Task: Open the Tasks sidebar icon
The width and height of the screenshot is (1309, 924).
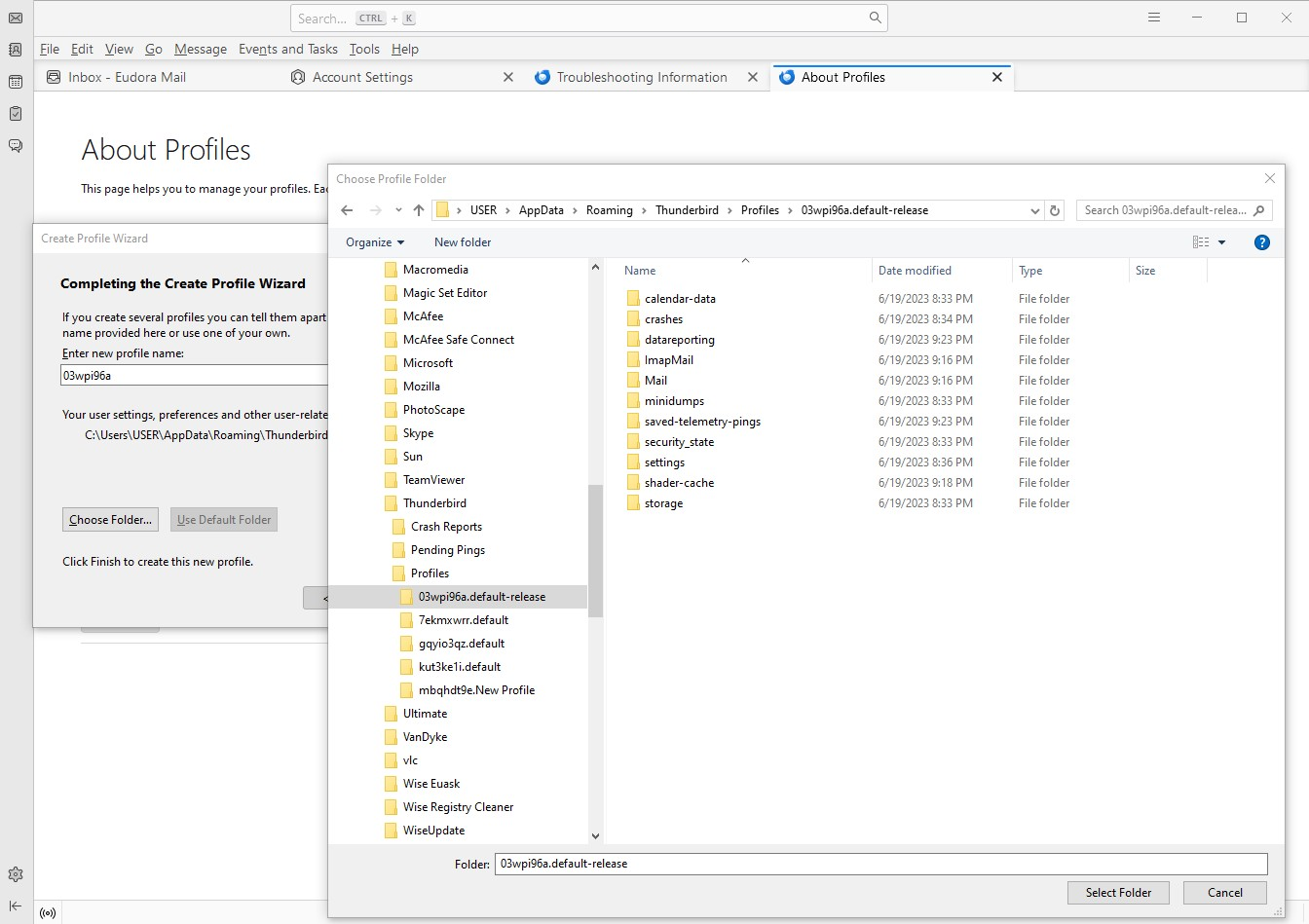Action: pos(16,114)
